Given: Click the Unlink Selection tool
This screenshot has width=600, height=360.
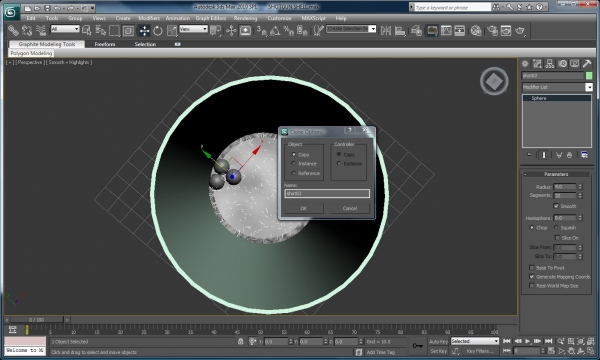Looking at the screenshot, I should pos(27,31).
